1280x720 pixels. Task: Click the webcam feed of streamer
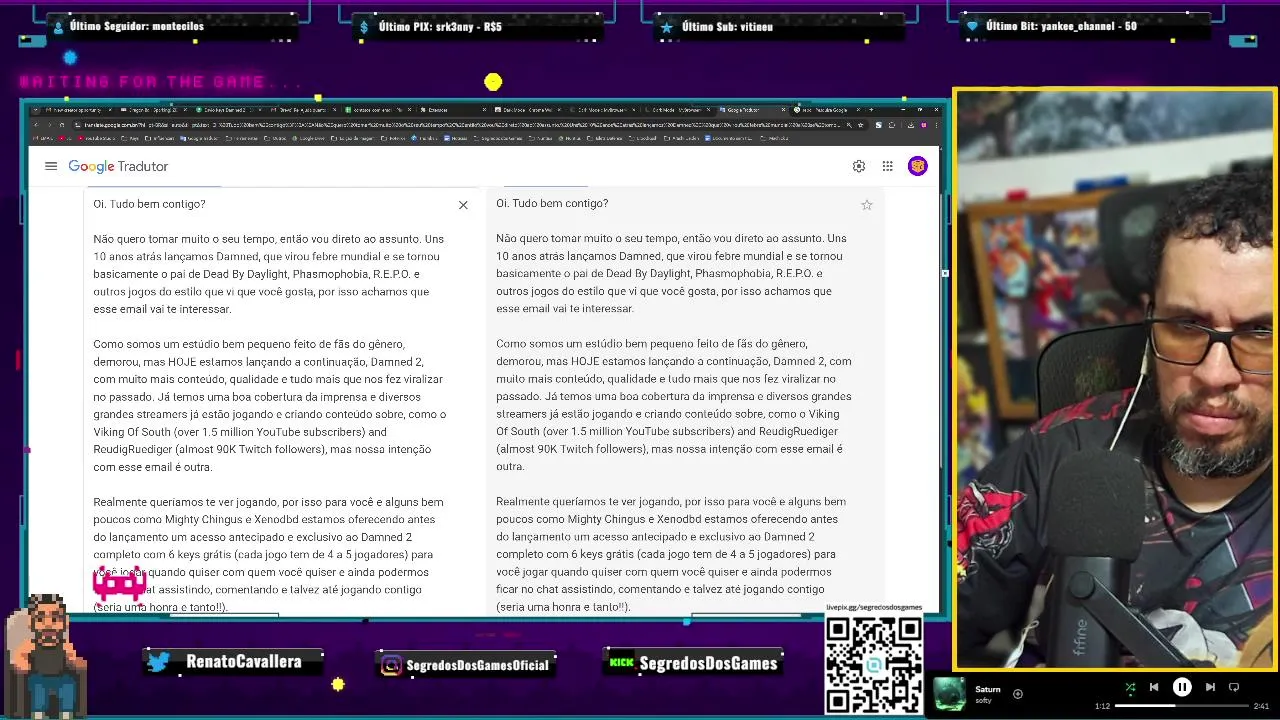[1114, 379]
